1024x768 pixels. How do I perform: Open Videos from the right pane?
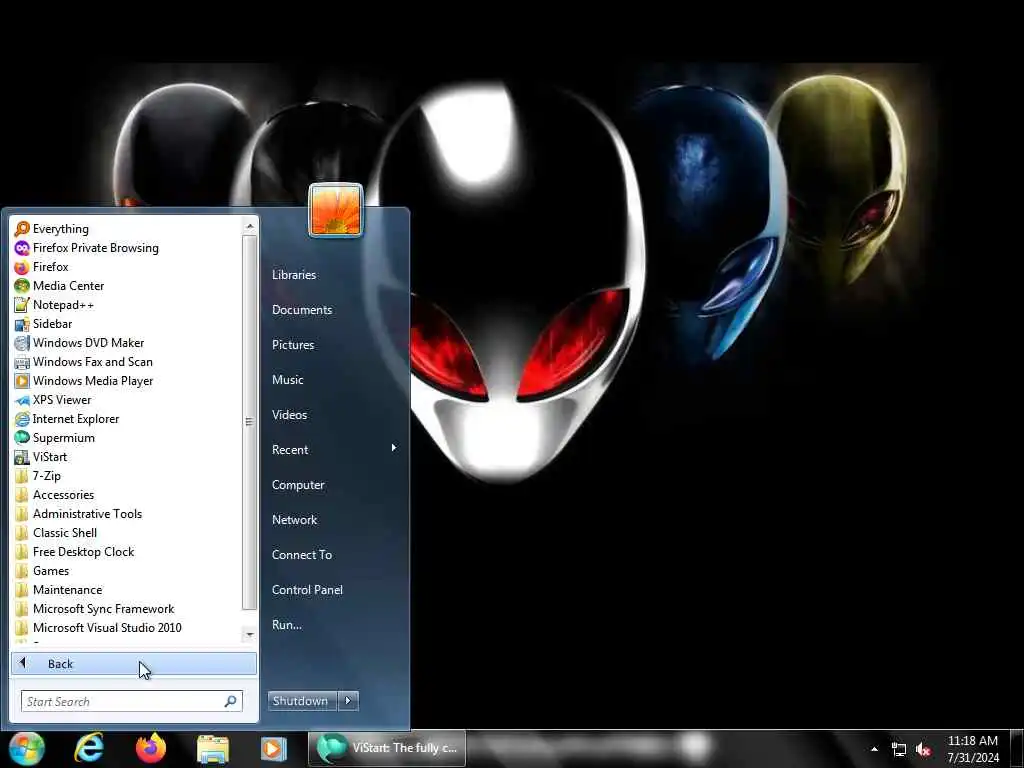(x=289, y=415)
